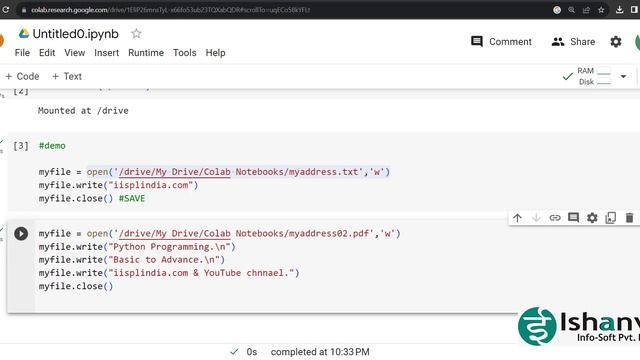The image size is (640, 360).
Task: Click the zoom magnifier icon in address bar
Action: pos(571,10)
